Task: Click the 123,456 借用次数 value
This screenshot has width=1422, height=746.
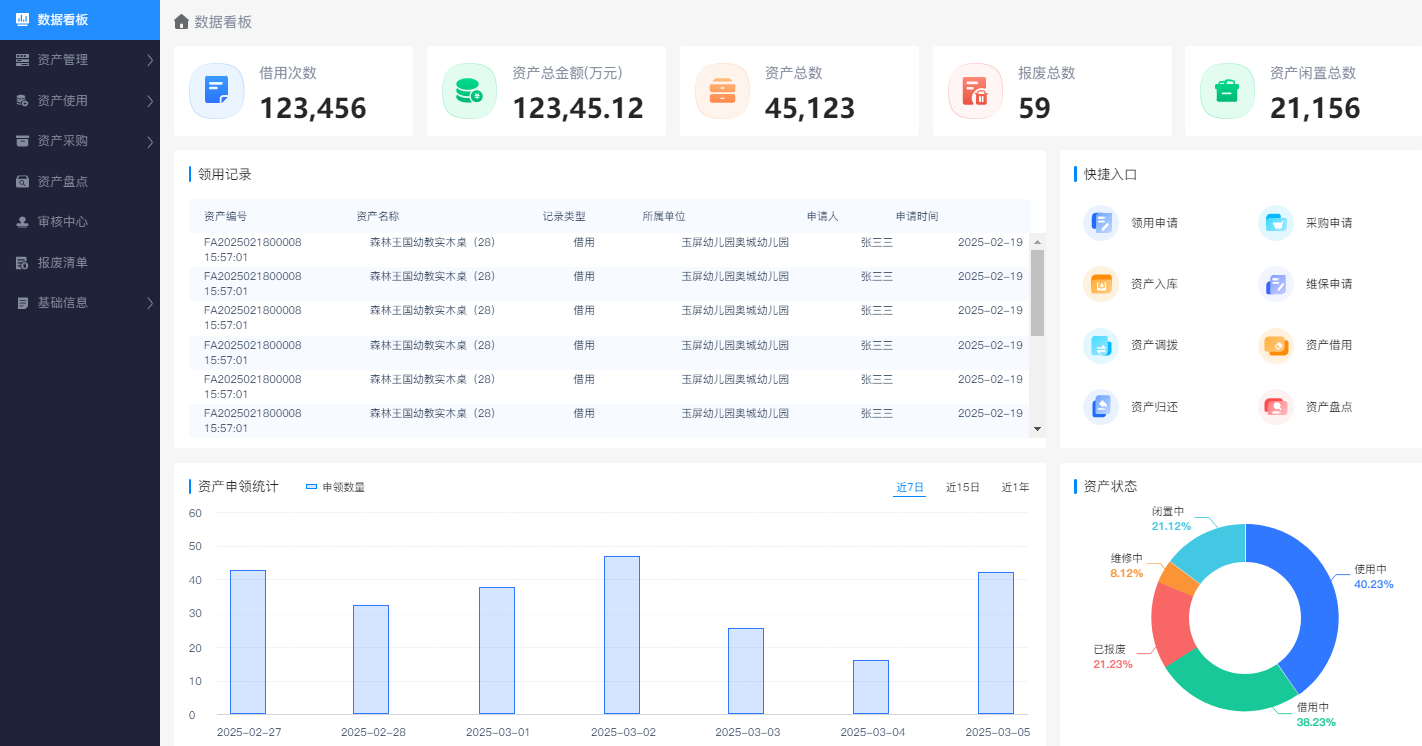Action: coord(313,108)
